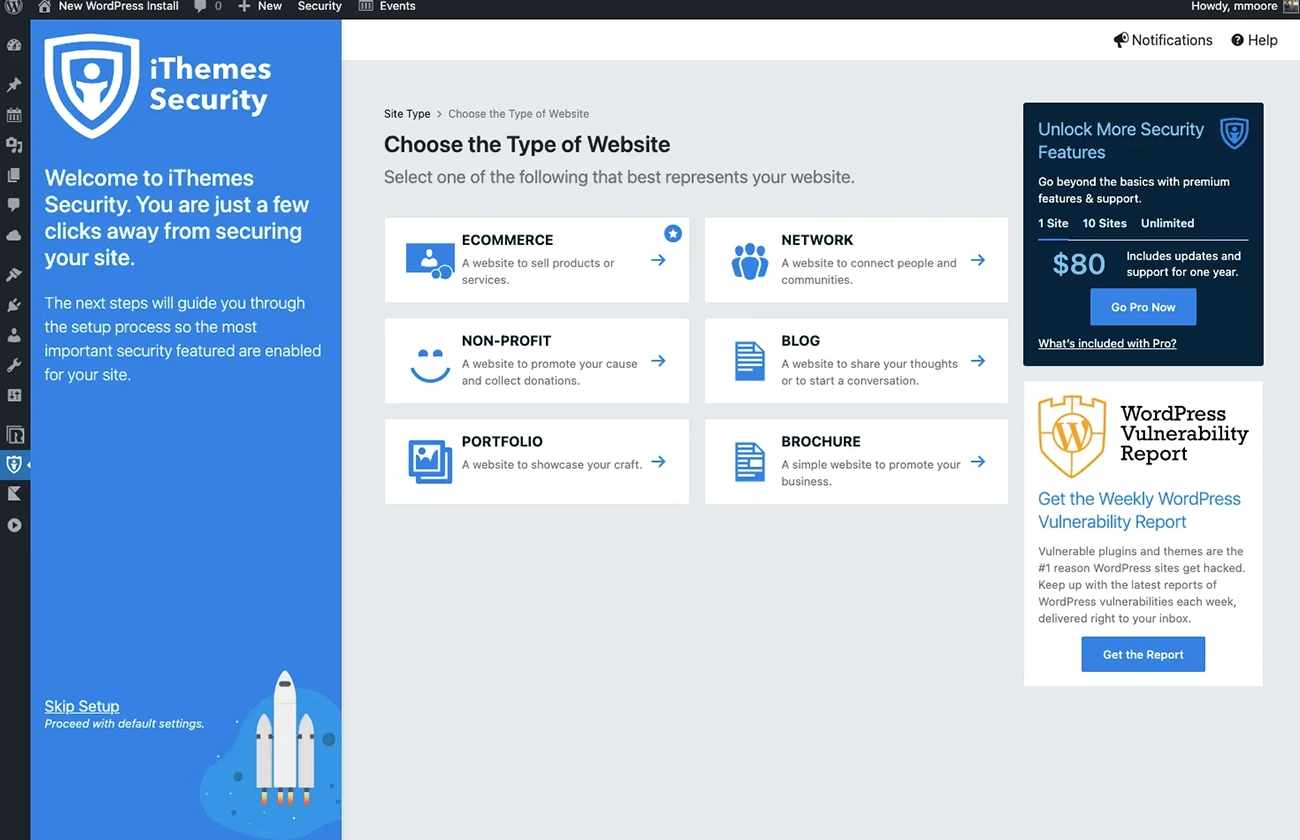Open Tools via the wrench icon
The width and height of the screenshot is (1300, 840).
point(14,365)
